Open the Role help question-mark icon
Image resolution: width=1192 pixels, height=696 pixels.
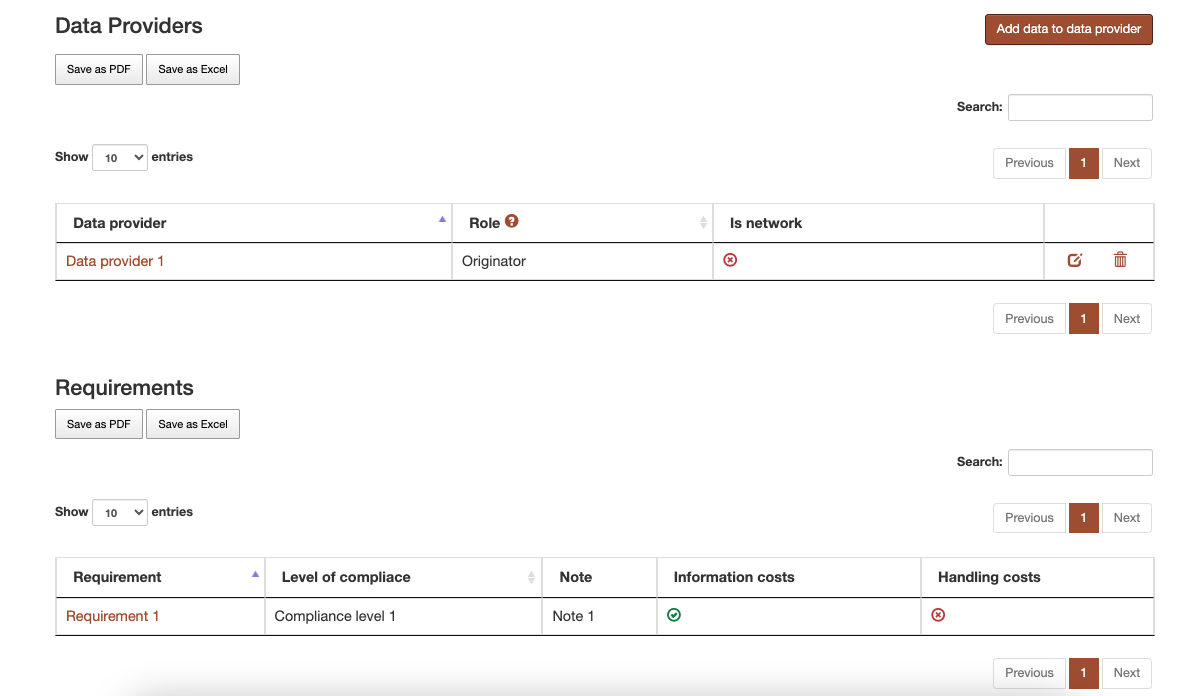coord(512,221)
